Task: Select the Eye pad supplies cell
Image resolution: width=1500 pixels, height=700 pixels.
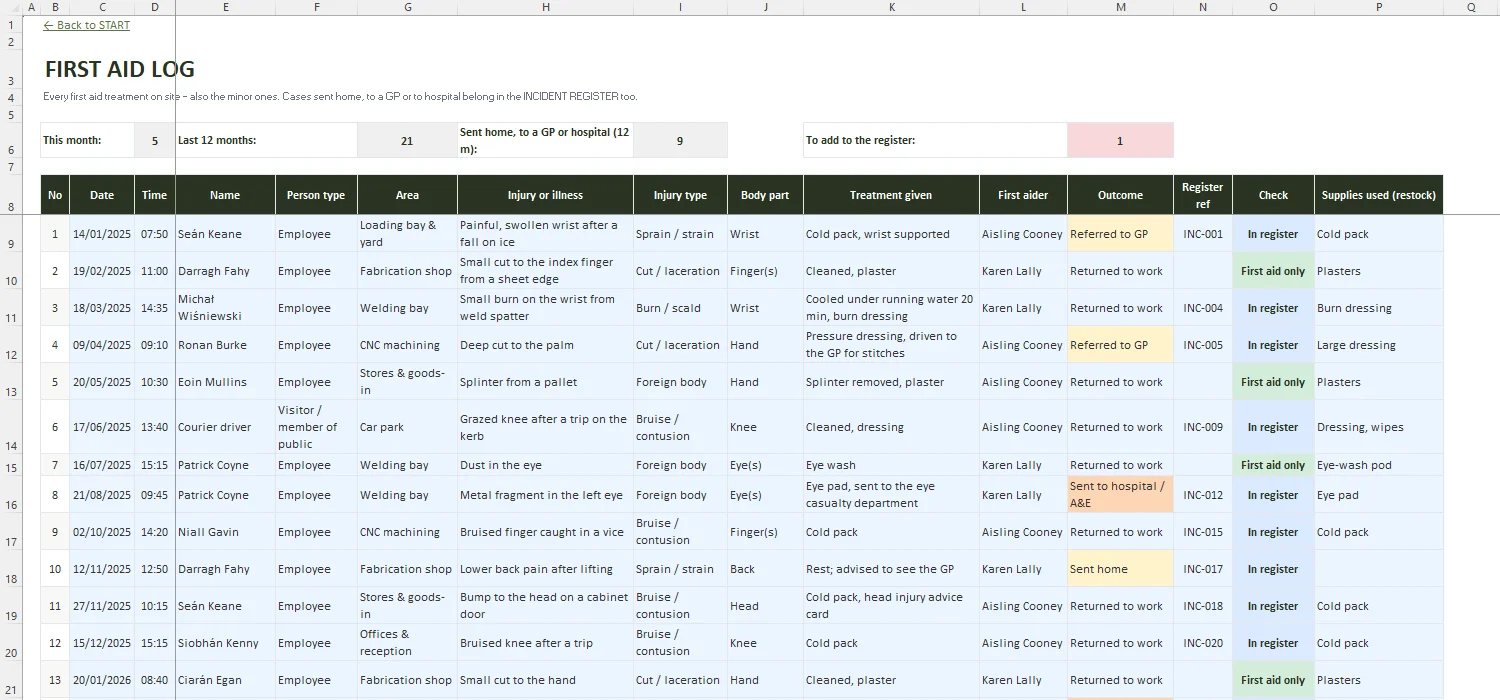Action: coord(1378,495)
